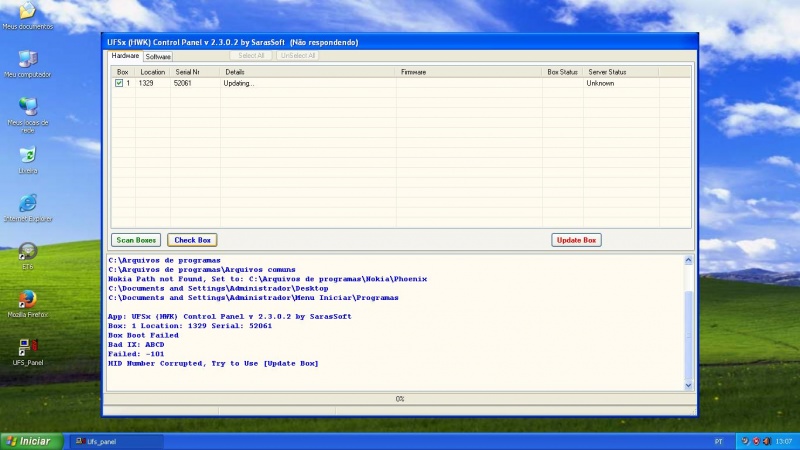
Task: Click 'Bad IX: ABCD' log line
Action: [136, 344]
